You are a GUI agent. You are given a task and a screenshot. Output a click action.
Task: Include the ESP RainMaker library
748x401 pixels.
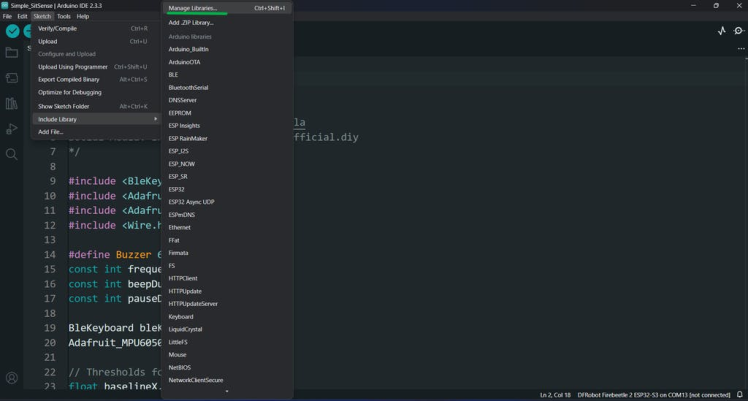227,138
